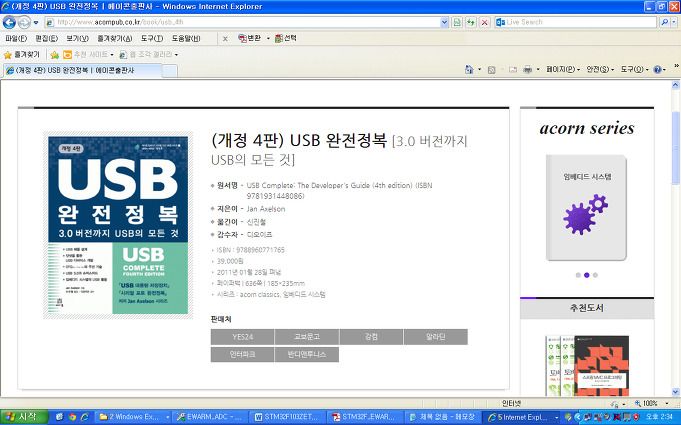Screen dimensions: 681x425
Task: Click the 교보문고 seller button
Action: pos(307,337)
